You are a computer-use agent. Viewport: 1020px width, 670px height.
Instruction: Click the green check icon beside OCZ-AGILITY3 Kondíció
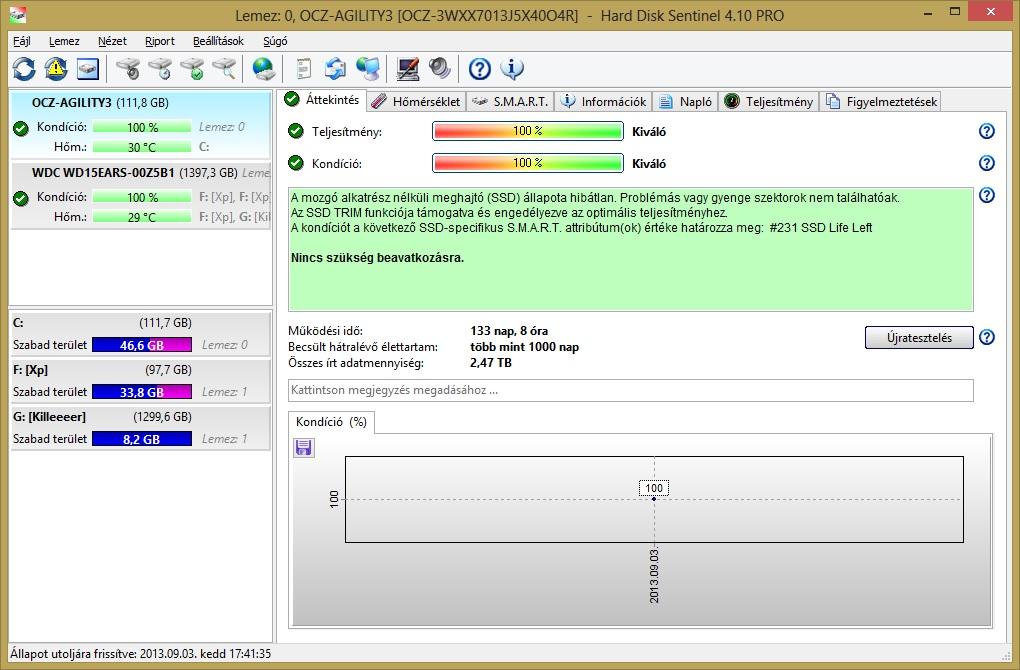tap(21, 128)
